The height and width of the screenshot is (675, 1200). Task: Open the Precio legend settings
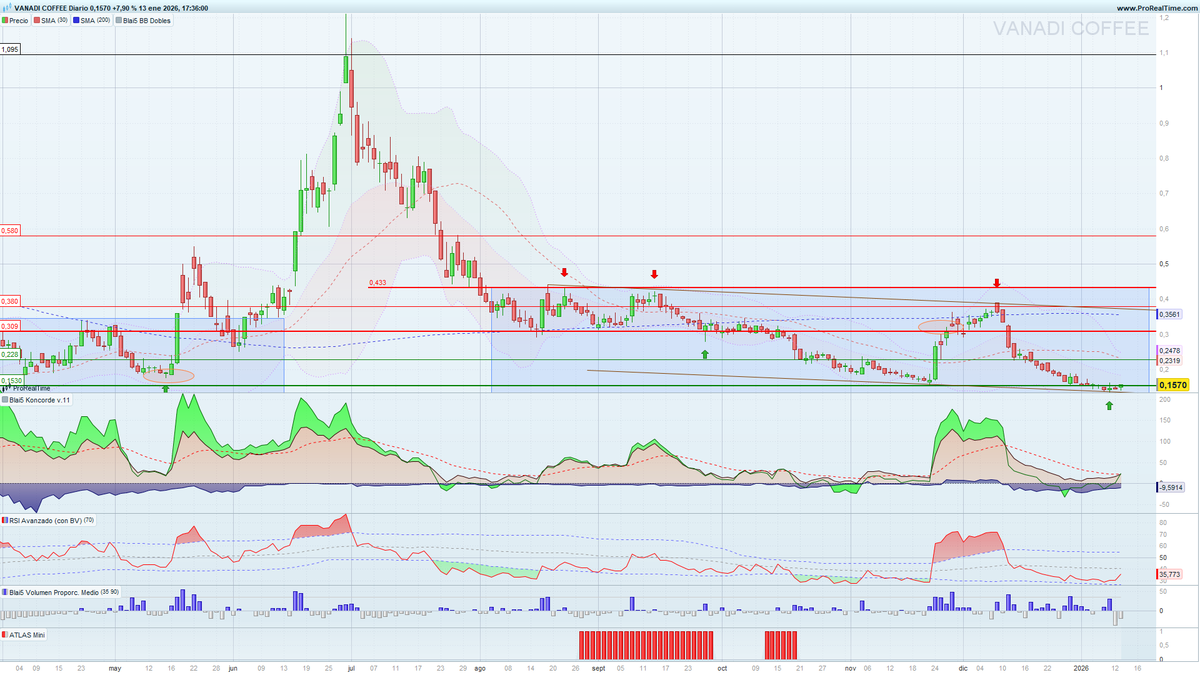click(x=17, y=20)
